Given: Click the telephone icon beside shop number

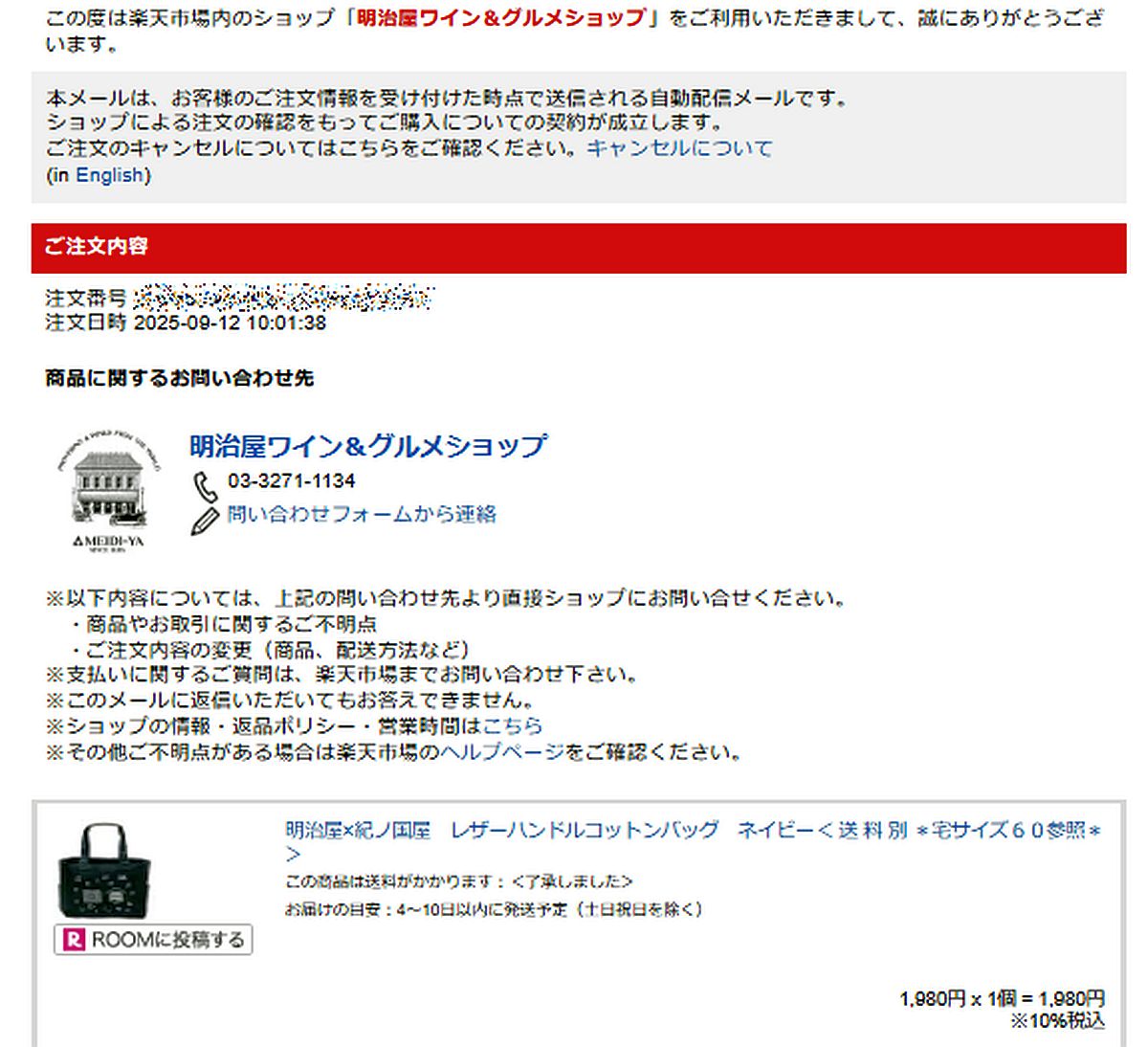Looking at the screenshot, I should click(x=205, y=486).
